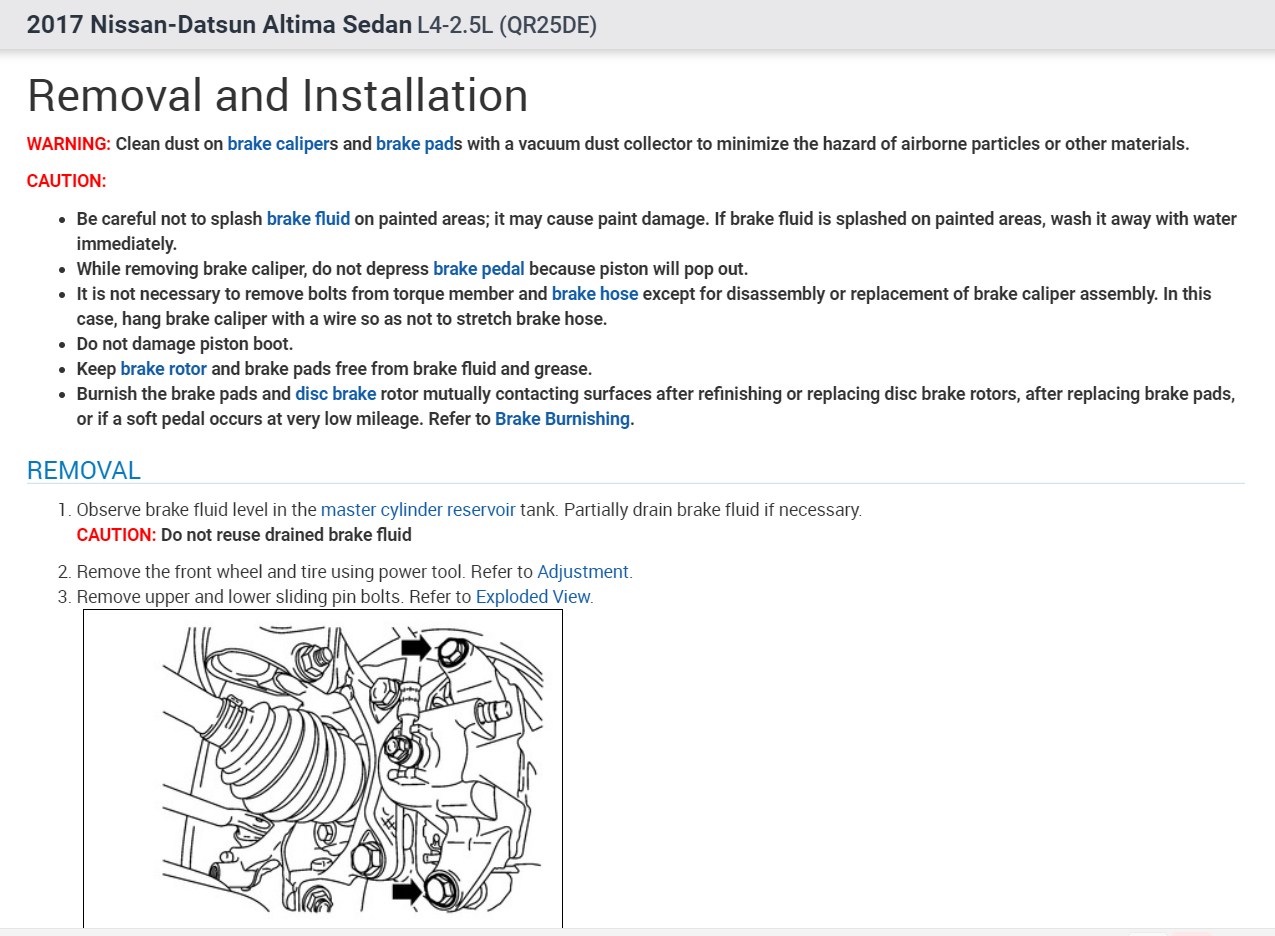Open the brake pedal link

coord(479,269)
